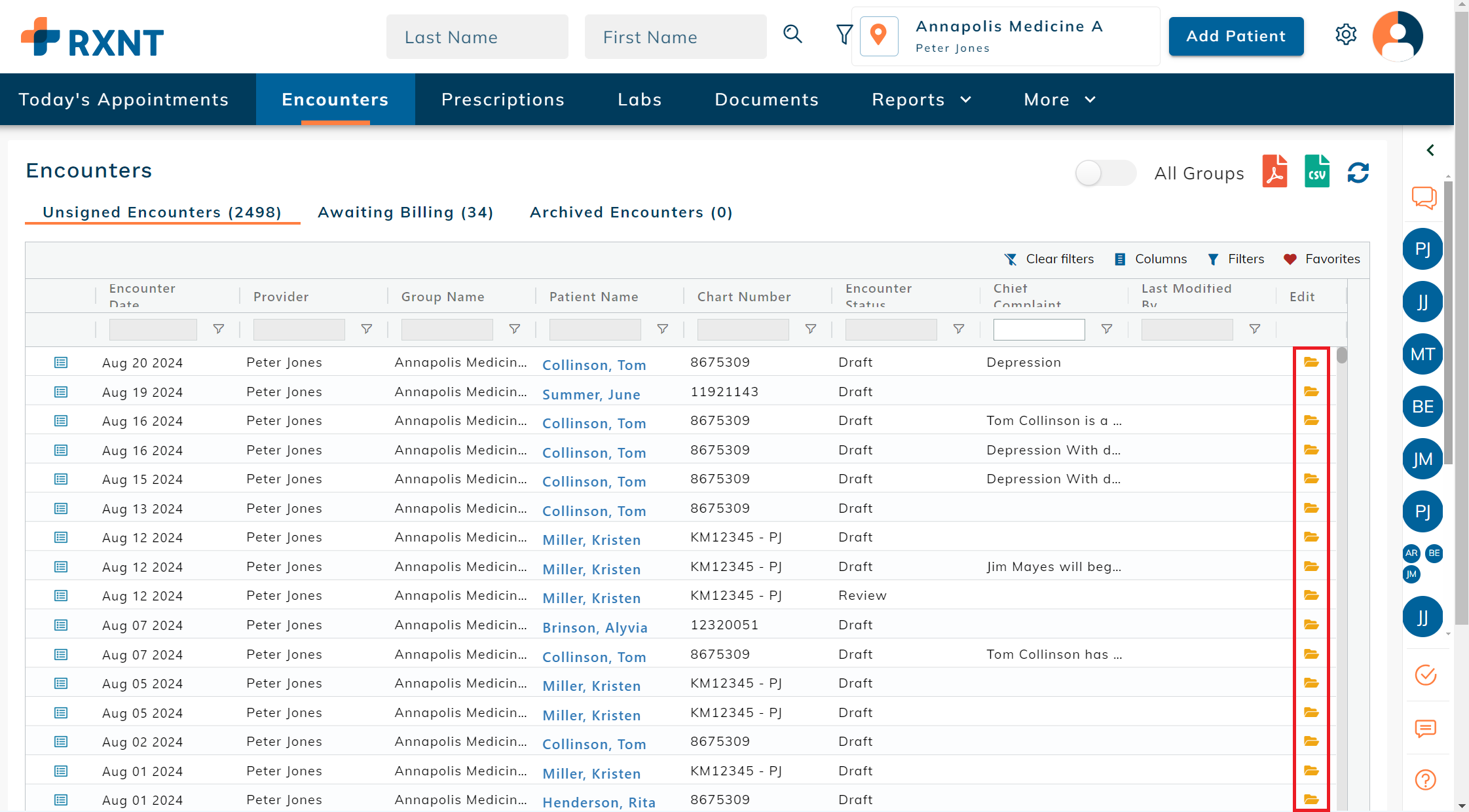This screenshot has height=812, width=1469.
Task: Open the location pin selector
Action: pyautogui.click(x=878, y=36)
